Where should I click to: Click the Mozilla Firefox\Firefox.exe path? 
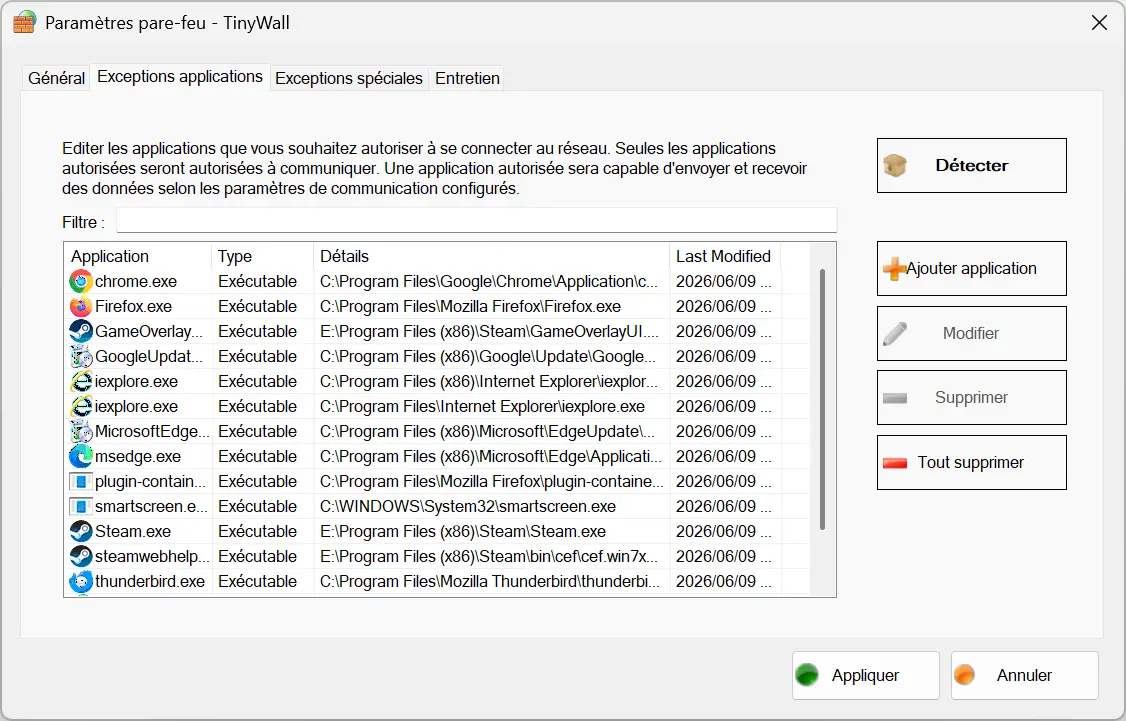[470, 307]
